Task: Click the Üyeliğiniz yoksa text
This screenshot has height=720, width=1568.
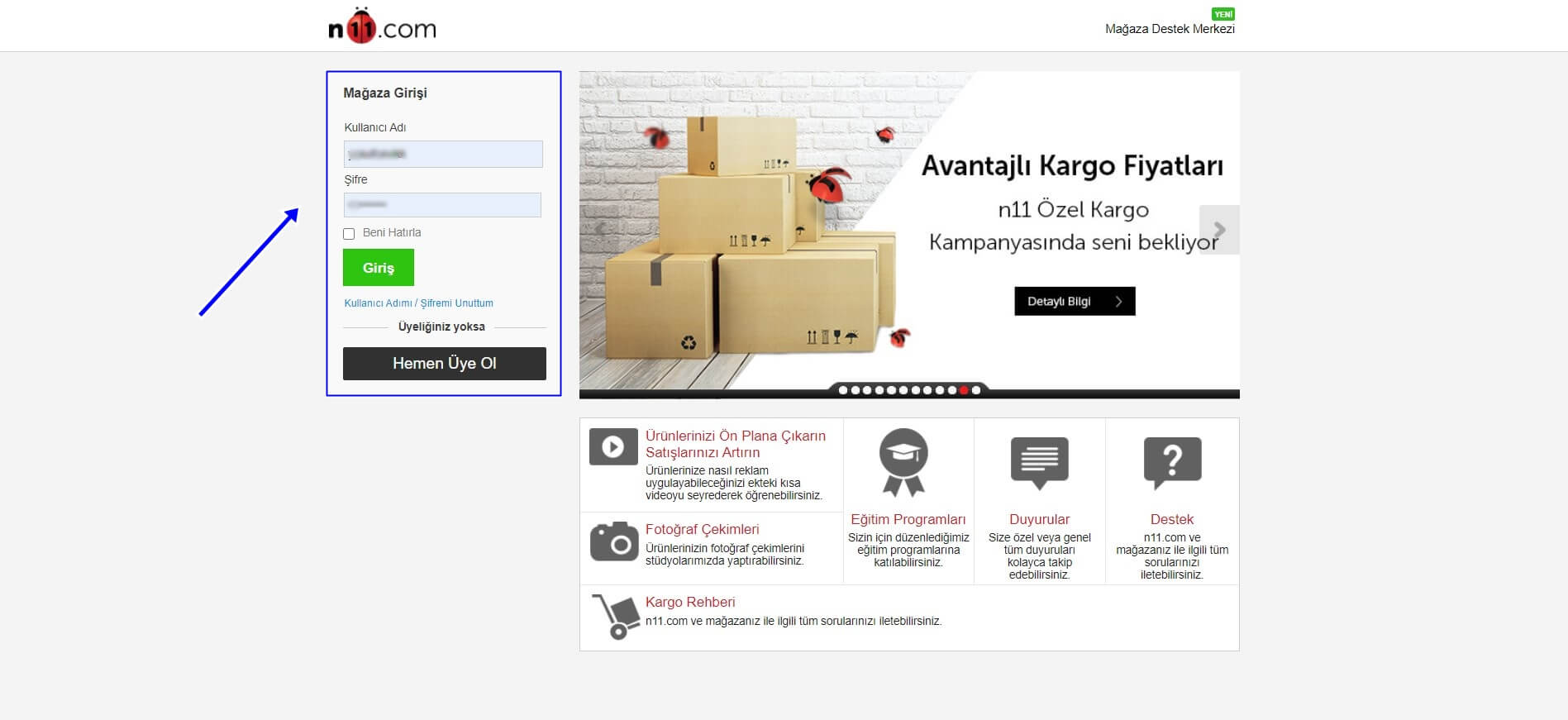Action: 441,327
